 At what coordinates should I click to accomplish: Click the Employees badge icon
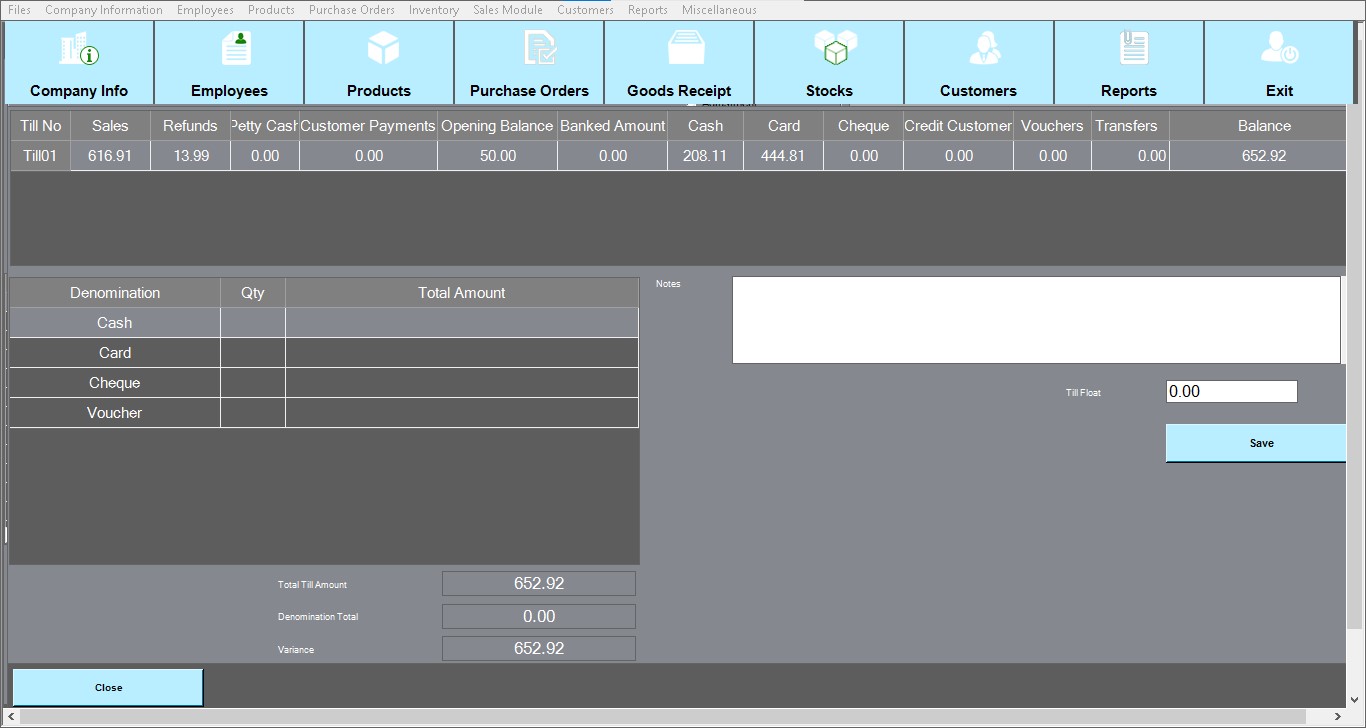[x=236, y=49]
